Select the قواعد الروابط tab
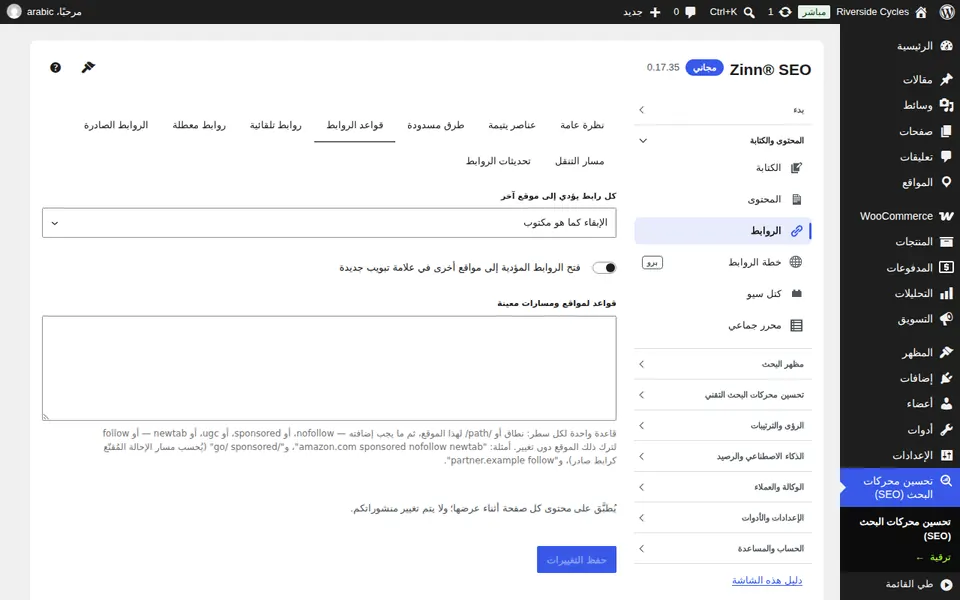The image size is (960, 600). 354,125
